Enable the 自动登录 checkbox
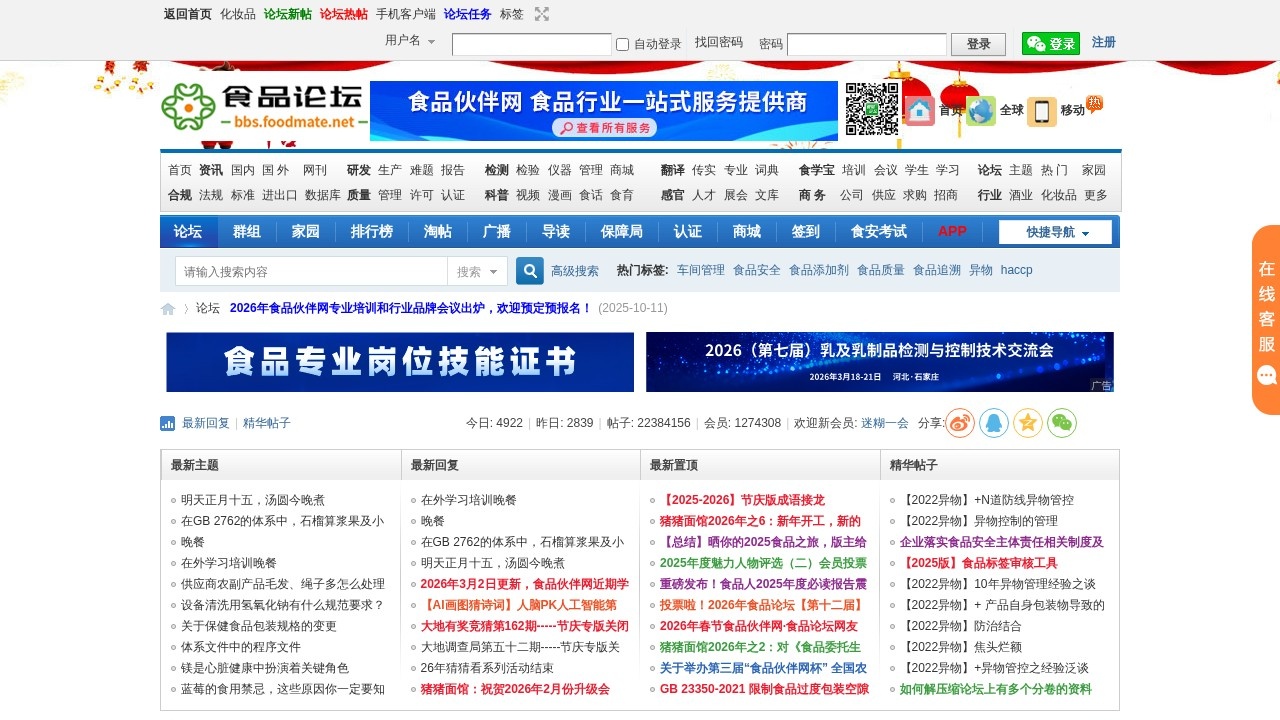The image size is (1280, 720). pos(622,45)
